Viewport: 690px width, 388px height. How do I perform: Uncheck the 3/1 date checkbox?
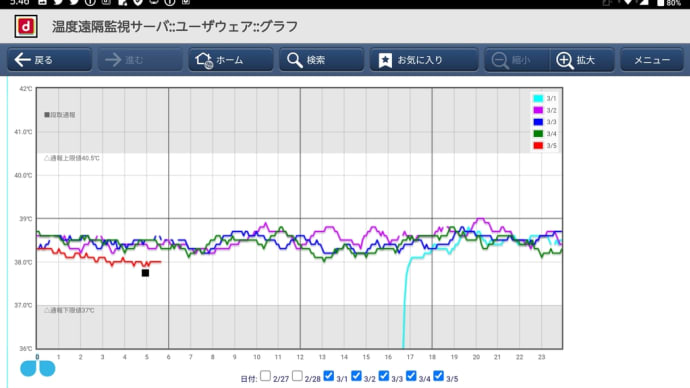[329, 376]
